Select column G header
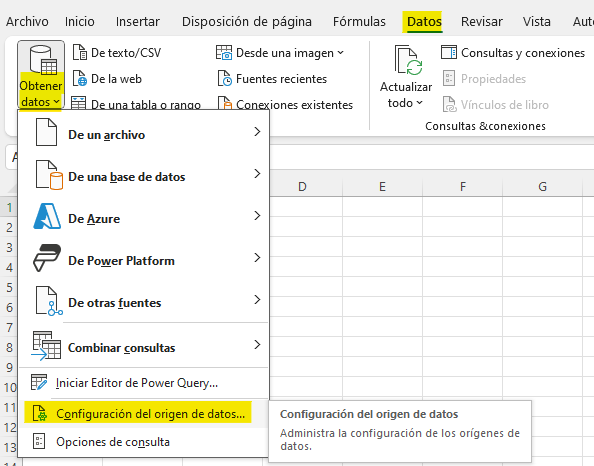The height and width of the screenshot is (466, 594). coord(542,186)
